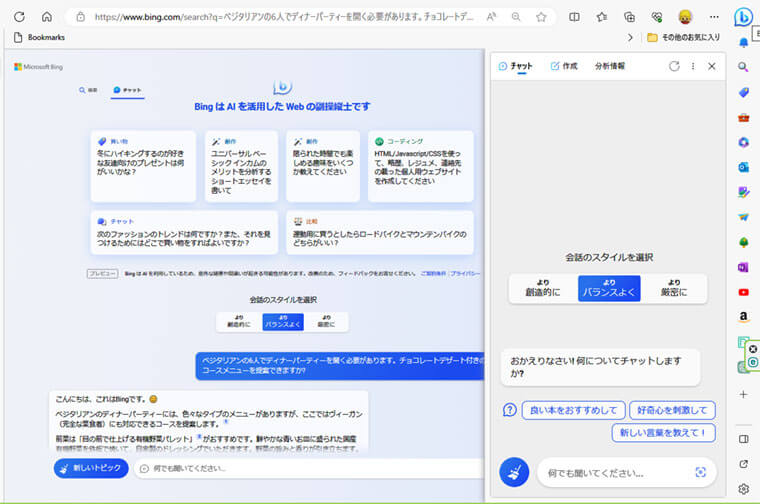The image size is (760, 504).
Task: Click 新しい言葉を教えて！ suggestion
Action: click(x=664, y=432)
